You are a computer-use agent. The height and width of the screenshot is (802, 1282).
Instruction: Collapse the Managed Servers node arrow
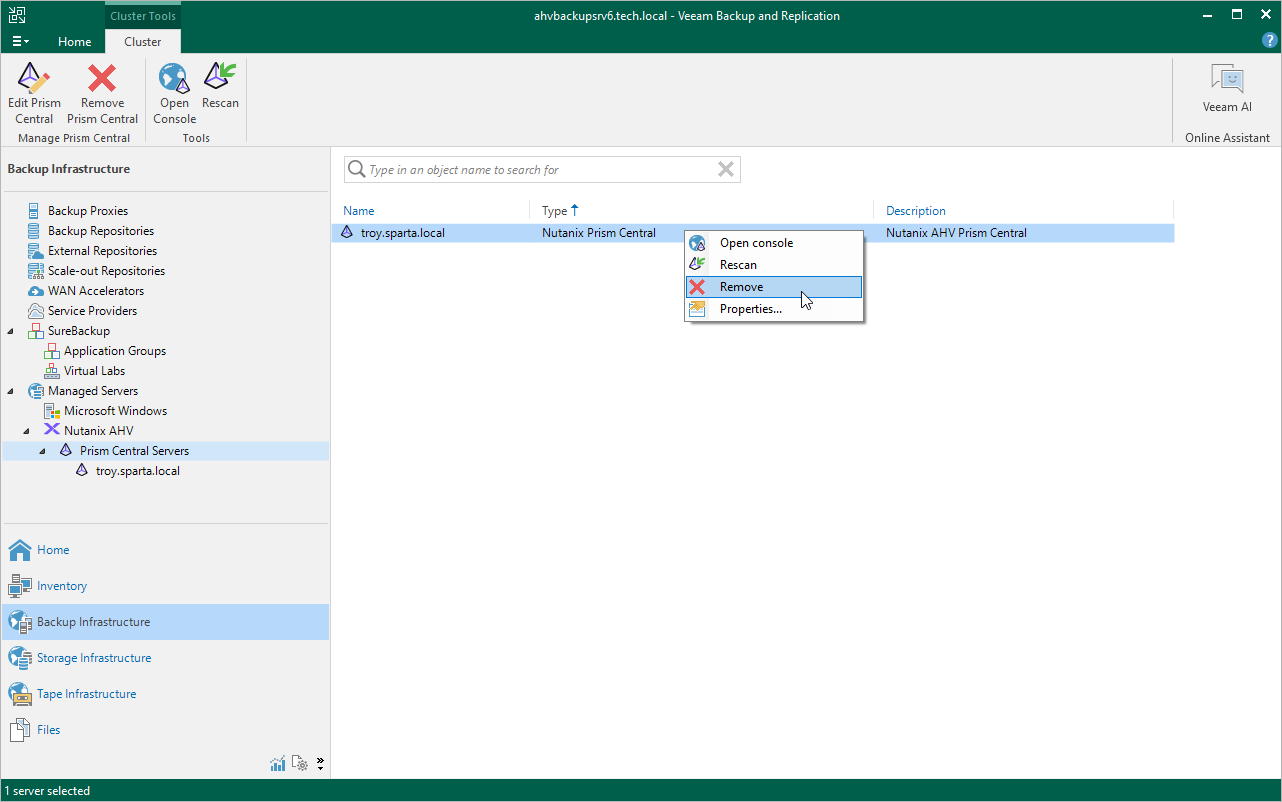[x=11, y=391]
